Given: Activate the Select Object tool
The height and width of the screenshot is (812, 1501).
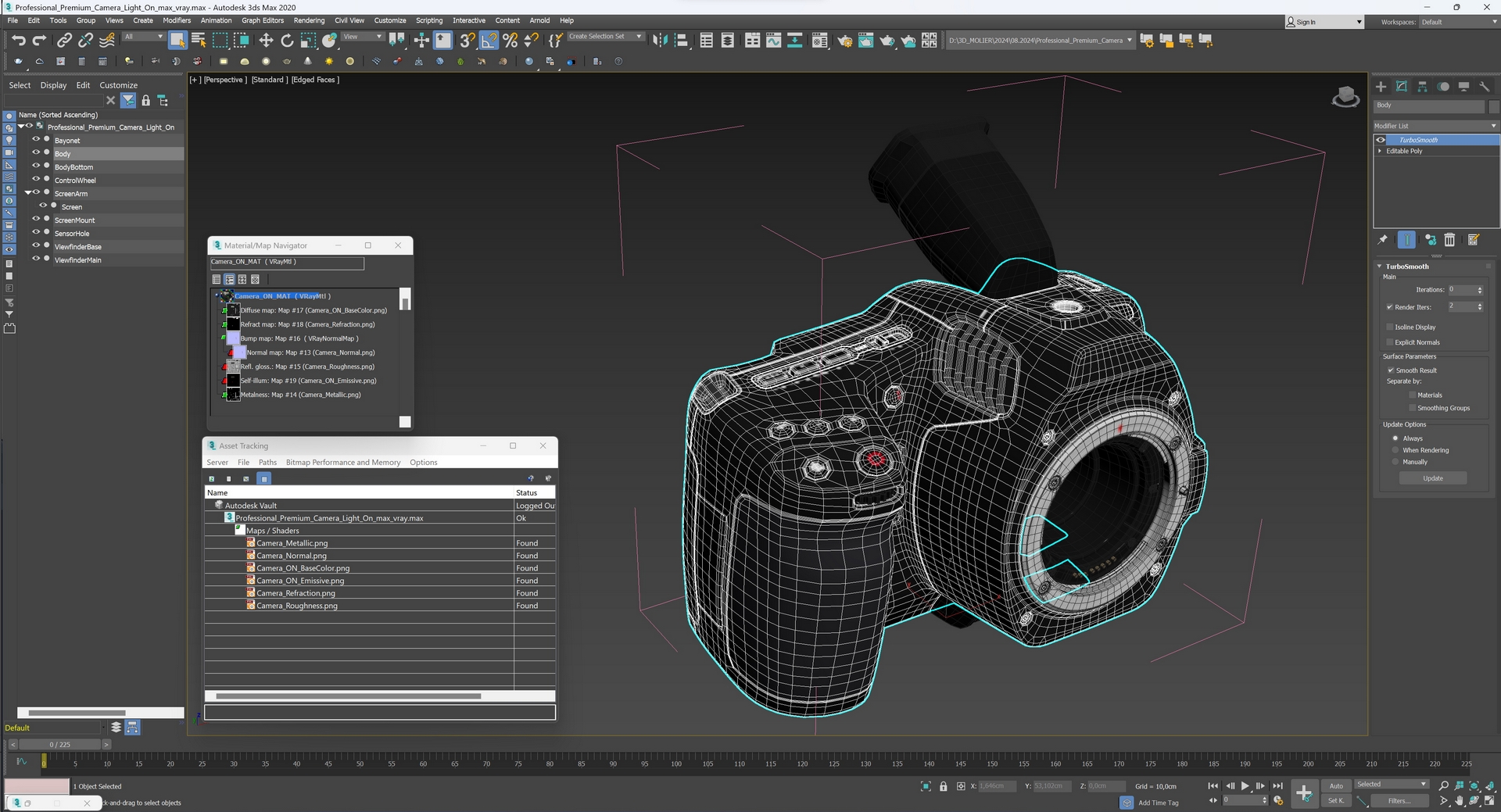Looking at the screenshot, I should point(177,40).
